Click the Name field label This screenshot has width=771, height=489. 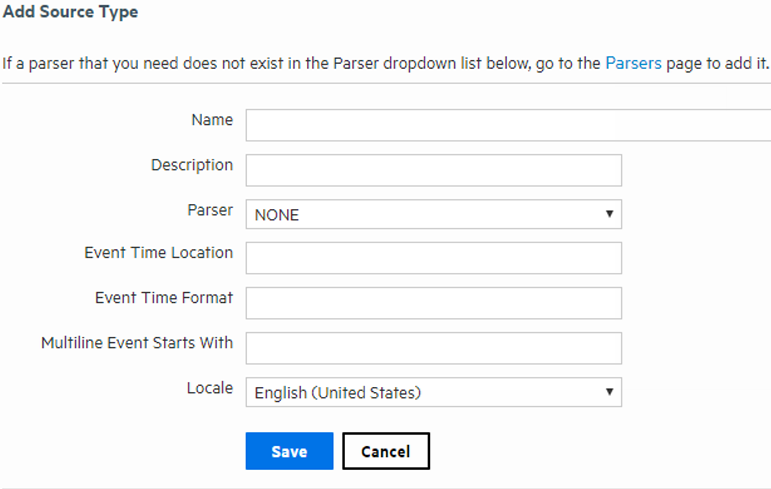point(212,120)
